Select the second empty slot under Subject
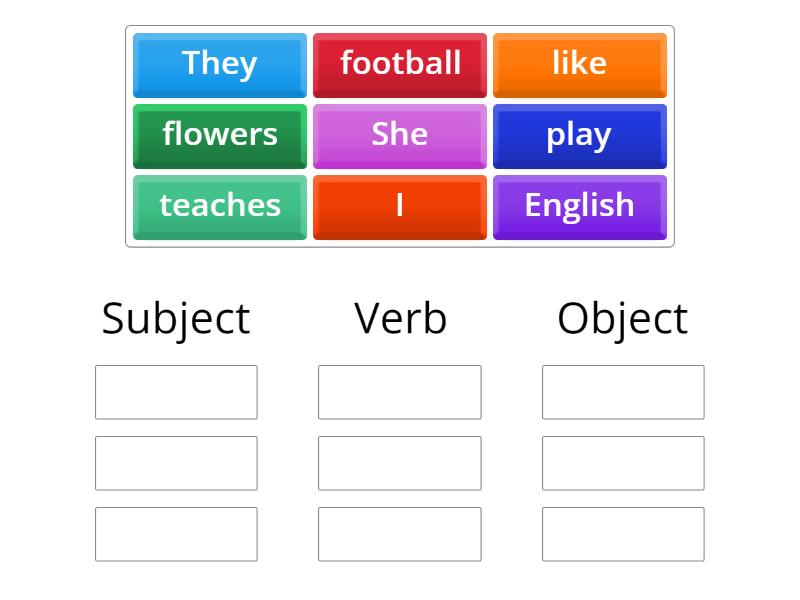Screen dimensions: 800x600 pyautogui.click(x=176, y=462)
